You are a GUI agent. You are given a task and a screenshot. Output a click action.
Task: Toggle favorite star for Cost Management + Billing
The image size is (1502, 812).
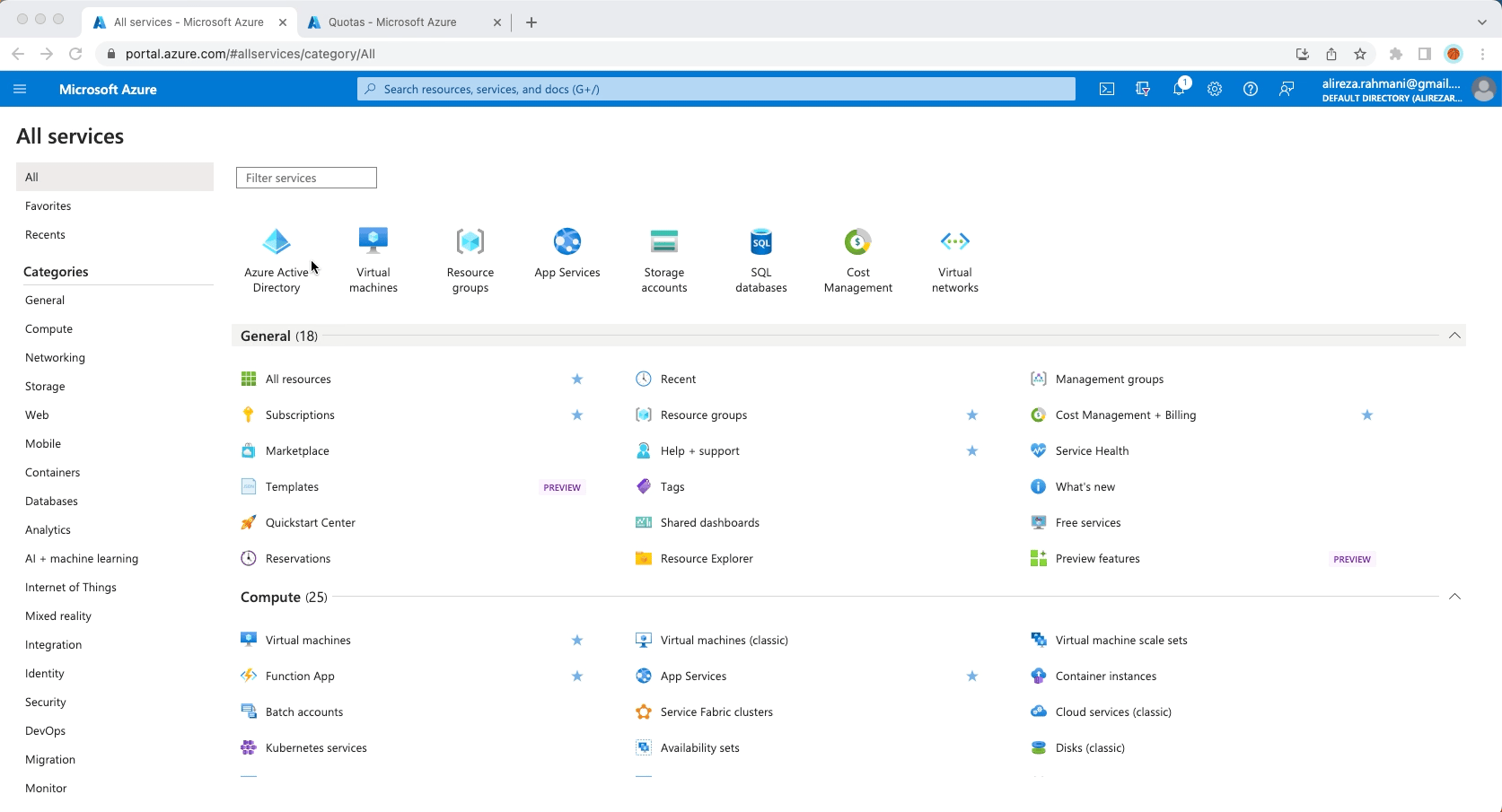coord(1367,415)
